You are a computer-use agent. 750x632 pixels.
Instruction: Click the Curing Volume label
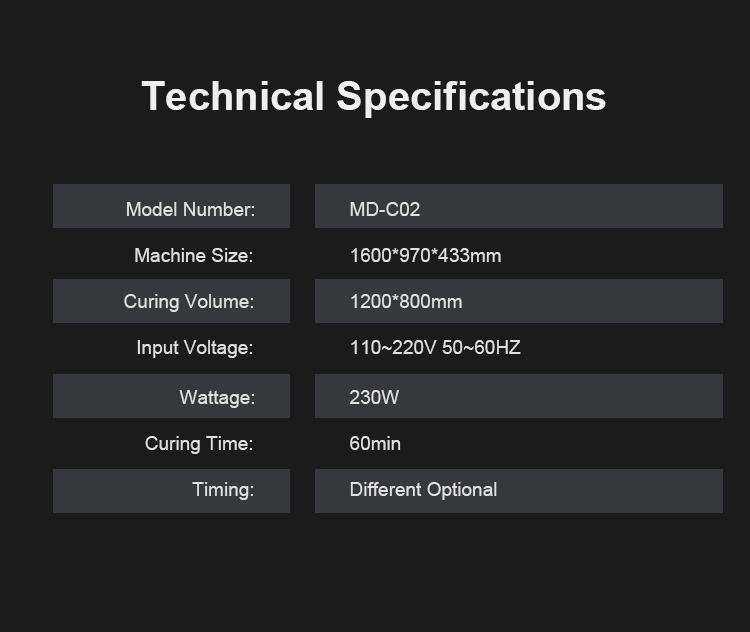tap(189, 302)
